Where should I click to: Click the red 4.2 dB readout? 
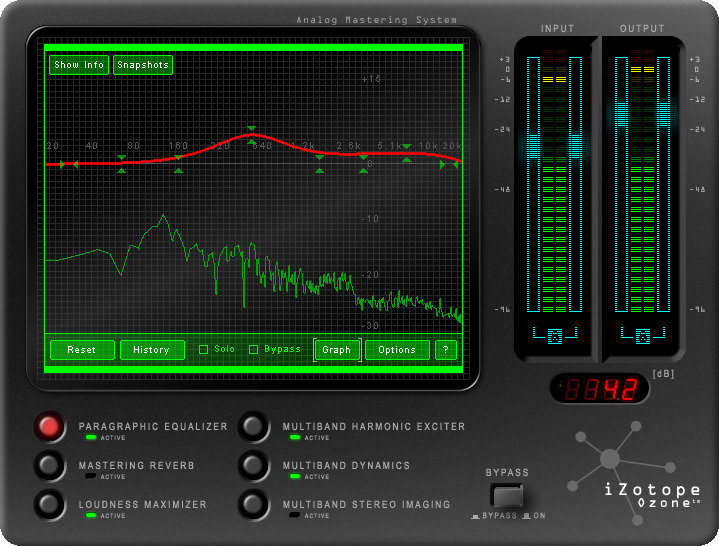(600, 389)
